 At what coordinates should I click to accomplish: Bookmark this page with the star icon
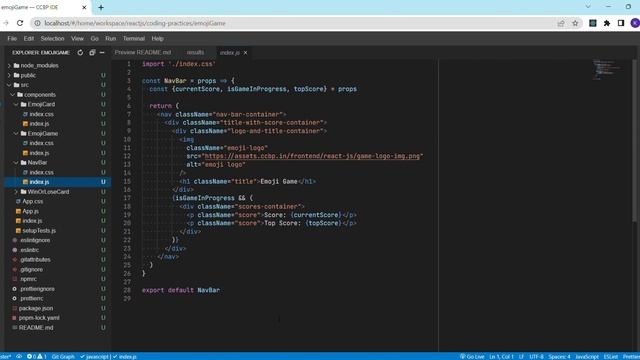tap(575, 23)
